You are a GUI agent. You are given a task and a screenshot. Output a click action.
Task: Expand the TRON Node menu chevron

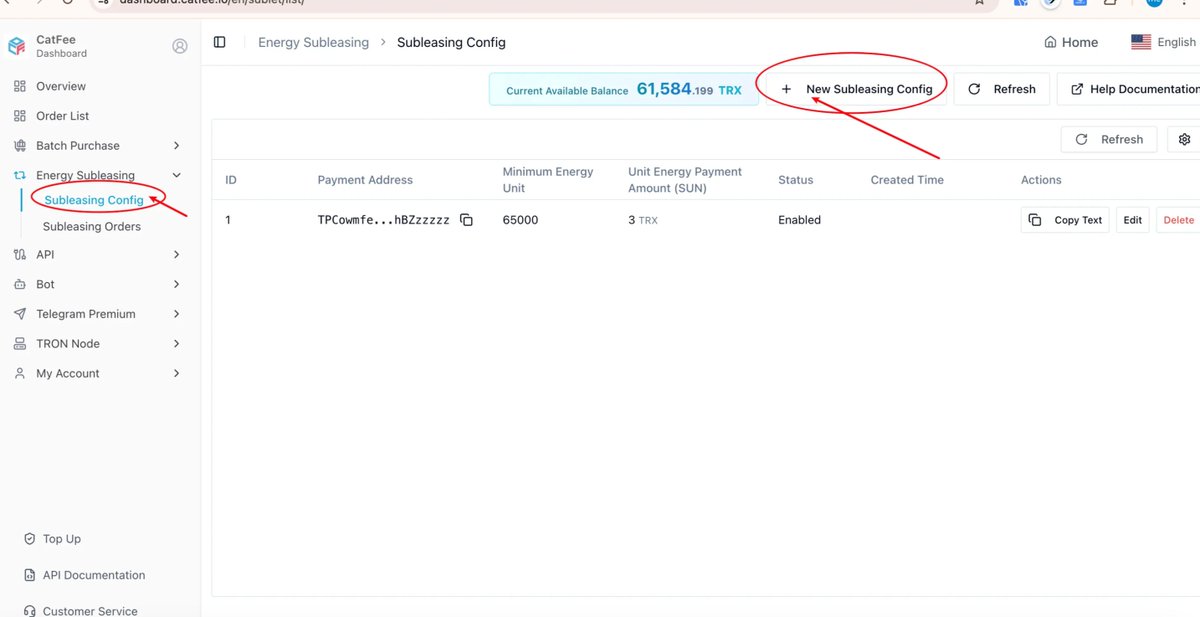177,344
